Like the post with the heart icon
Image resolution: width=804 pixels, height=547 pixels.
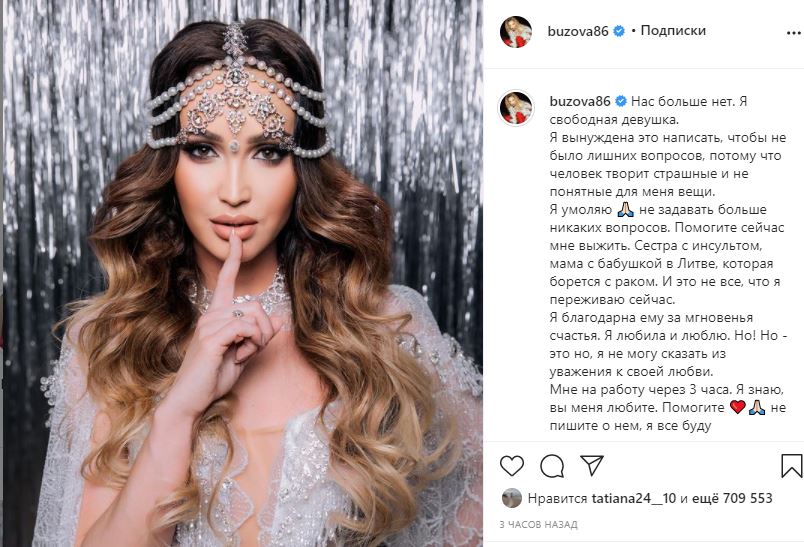tap(512, 465)
